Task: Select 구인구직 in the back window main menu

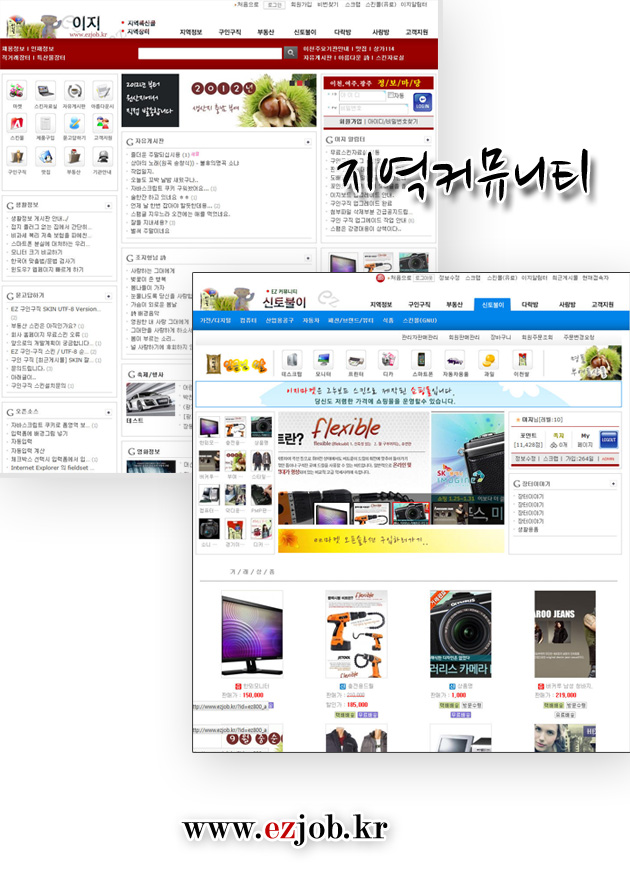Action: (230, 32)
